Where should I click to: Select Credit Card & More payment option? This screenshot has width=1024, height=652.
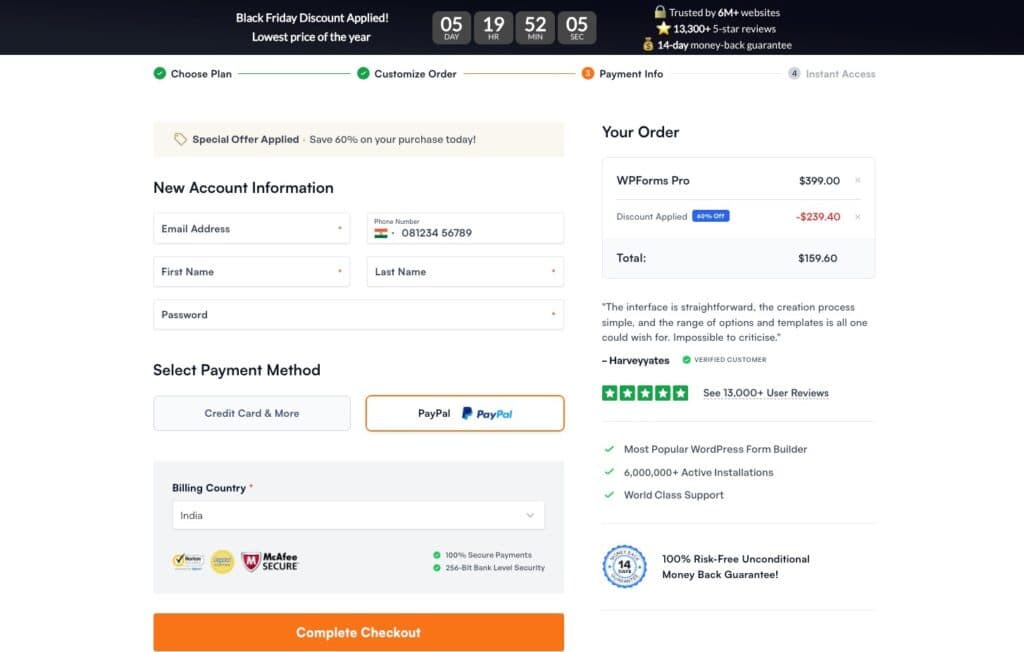[x=251, y=412]
